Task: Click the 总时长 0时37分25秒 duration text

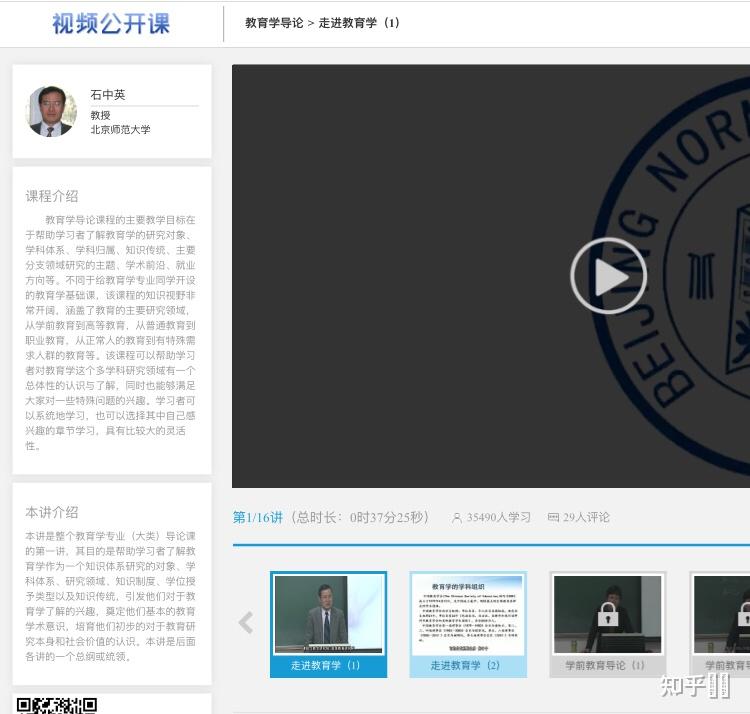Action: [x=360, y=517]
